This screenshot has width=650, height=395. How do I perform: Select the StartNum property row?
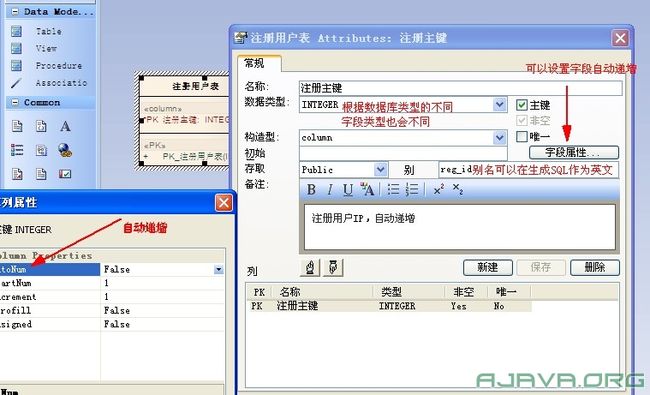[112, 283]
